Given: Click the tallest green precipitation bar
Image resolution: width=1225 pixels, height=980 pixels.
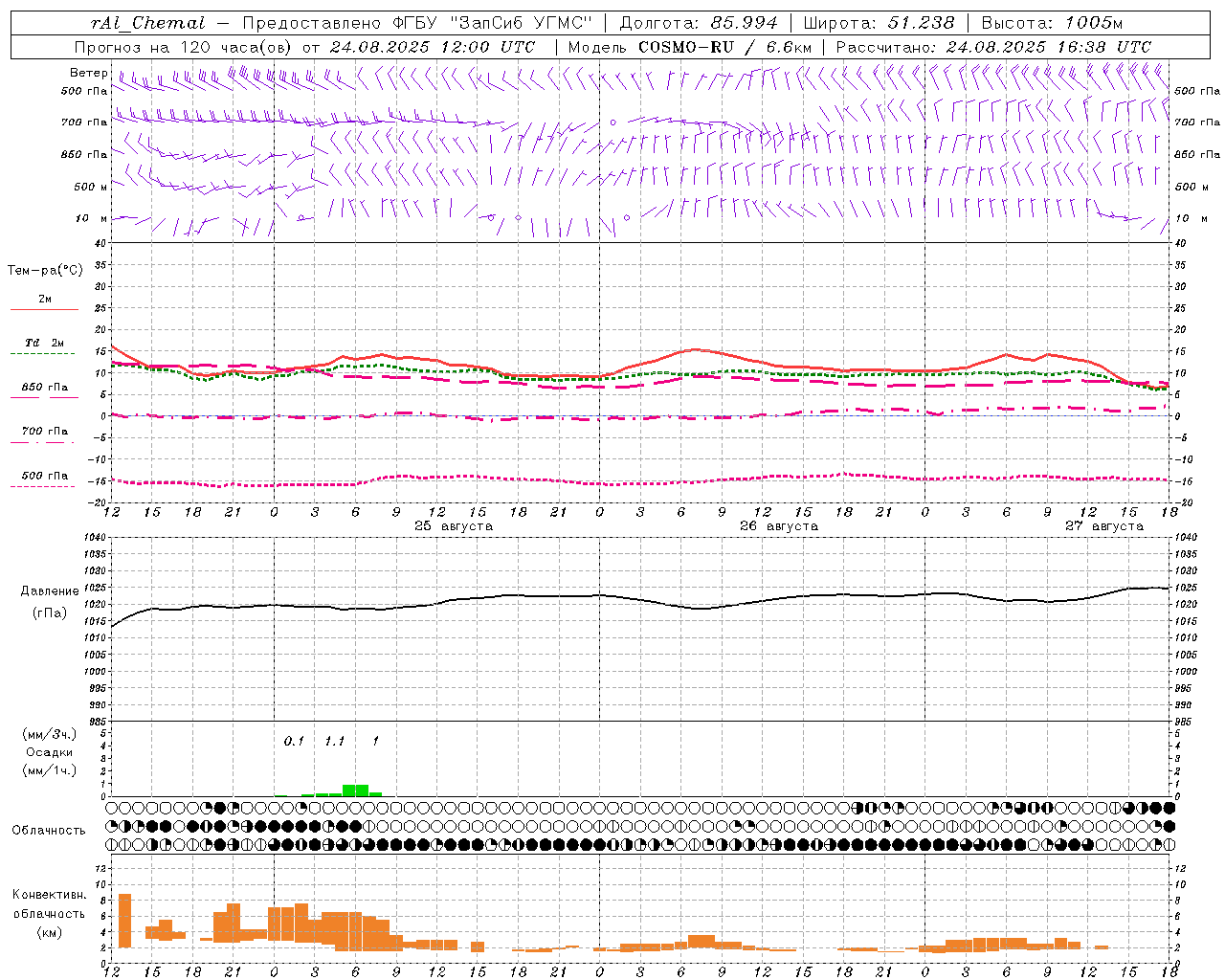Looking at the screenshot, I should click(x=355, y=791).
